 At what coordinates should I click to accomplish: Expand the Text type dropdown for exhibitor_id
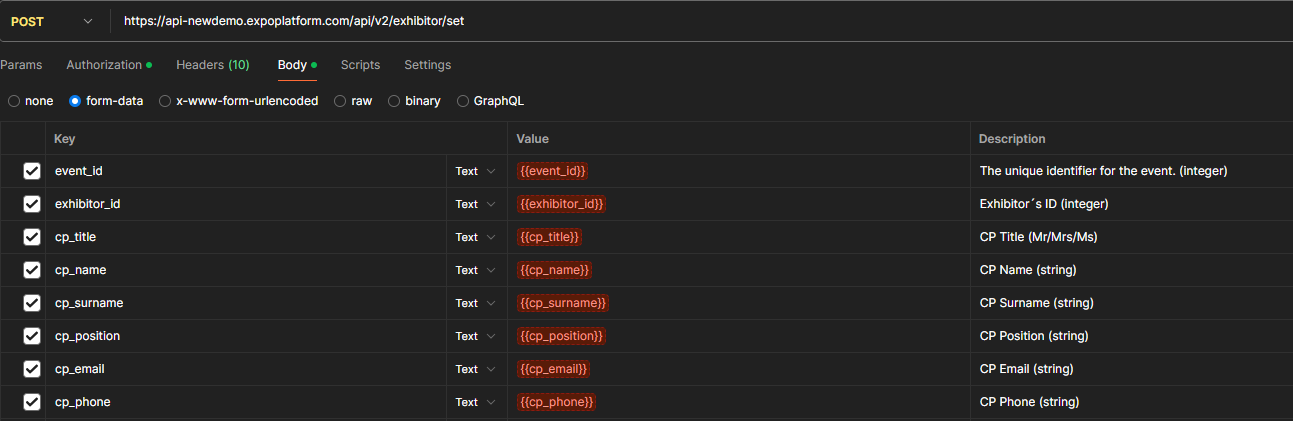tap(476, 204)
